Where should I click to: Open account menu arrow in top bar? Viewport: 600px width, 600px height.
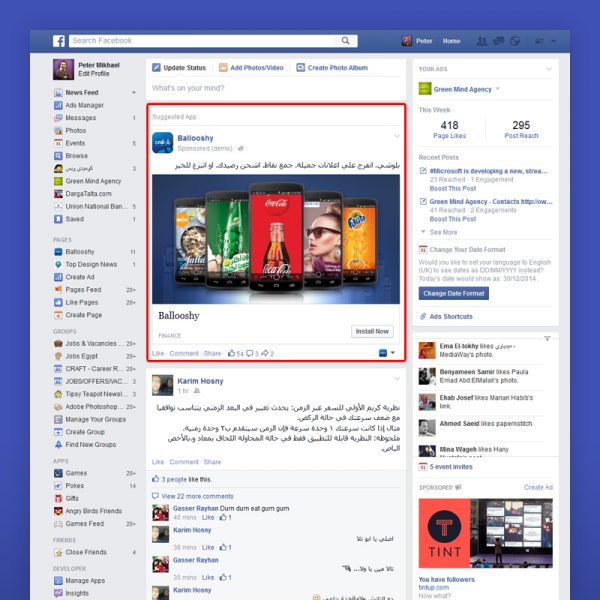(553, 41)
